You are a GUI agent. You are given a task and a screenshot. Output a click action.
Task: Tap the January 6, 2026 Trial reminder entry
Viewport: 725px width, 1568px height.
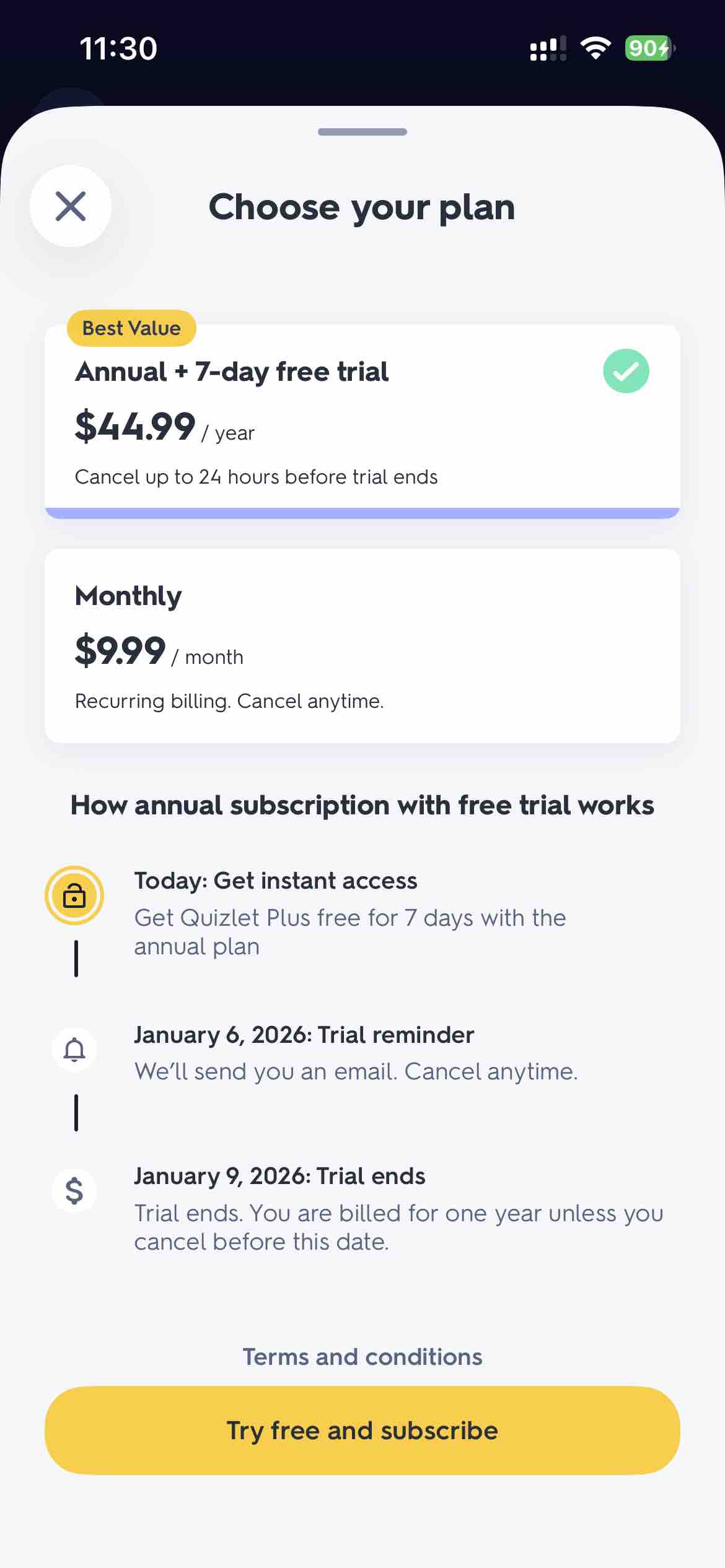(304, 1035)
